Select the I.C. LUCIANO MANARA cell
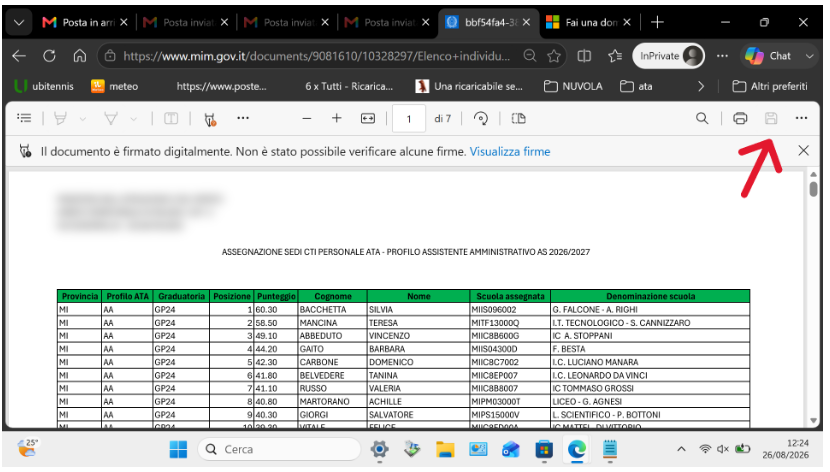Image resolution: width=830 pixels, height=472 pixels. pos(651,362)
